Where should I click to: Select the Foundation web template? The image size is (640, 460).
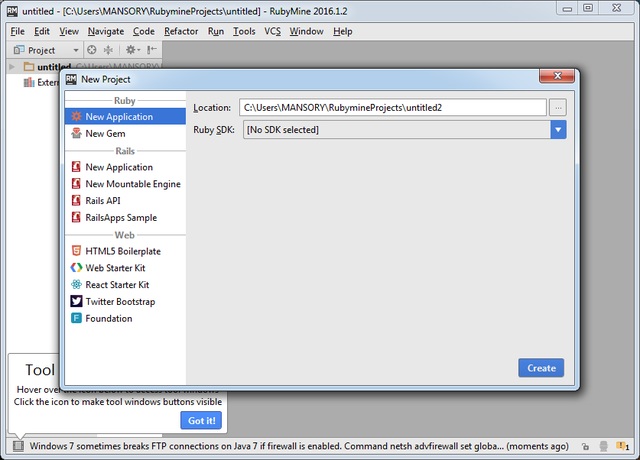coord(108,319)
